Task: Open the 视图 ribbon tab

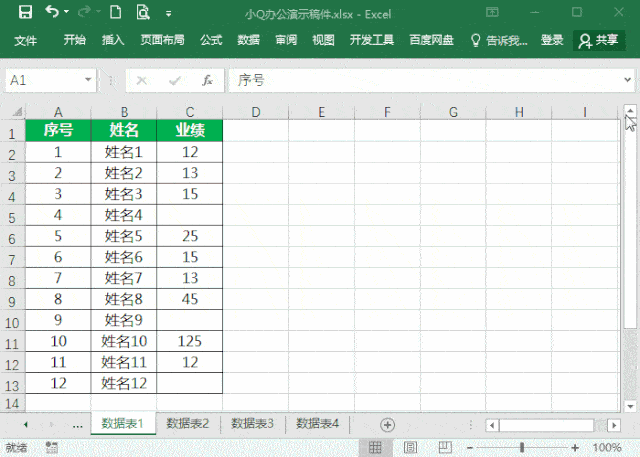Action: pyautogui.click(x=323, y=40)
